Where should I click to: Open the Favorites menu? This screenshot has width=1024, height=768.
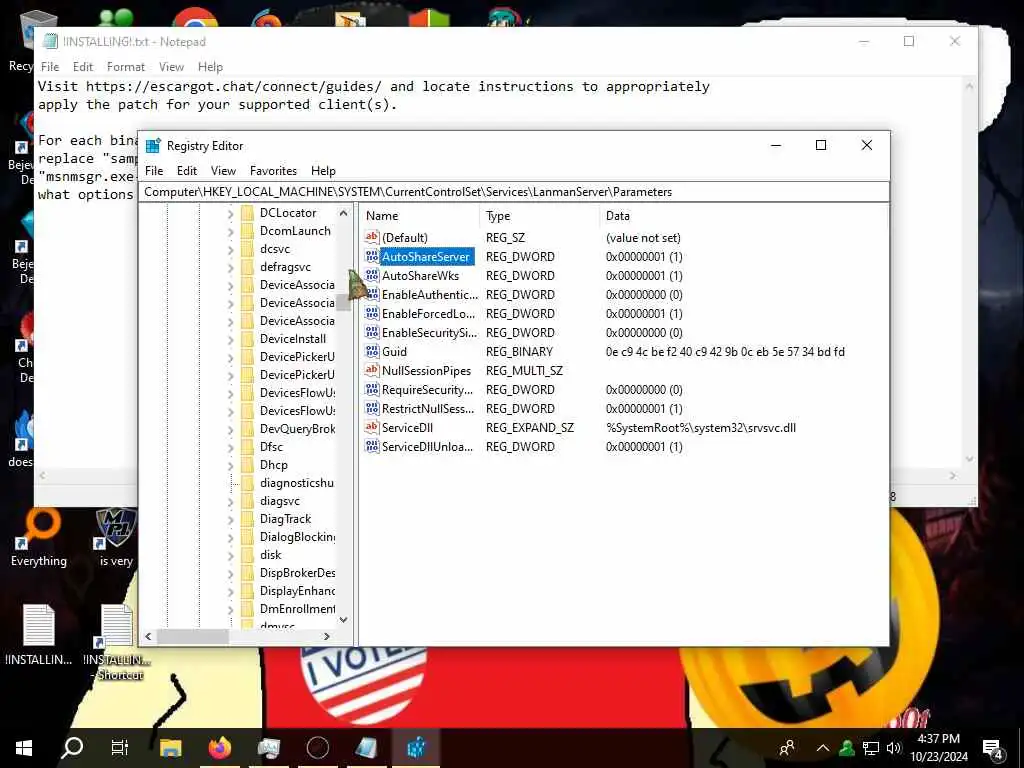point(273,170)
